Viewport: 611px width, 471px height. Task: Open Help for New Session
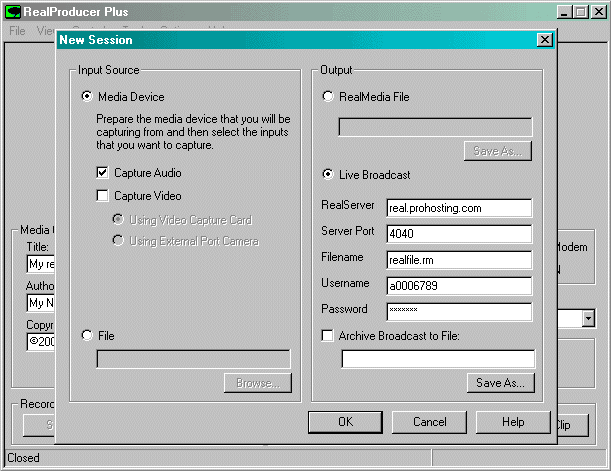(513, 422)
